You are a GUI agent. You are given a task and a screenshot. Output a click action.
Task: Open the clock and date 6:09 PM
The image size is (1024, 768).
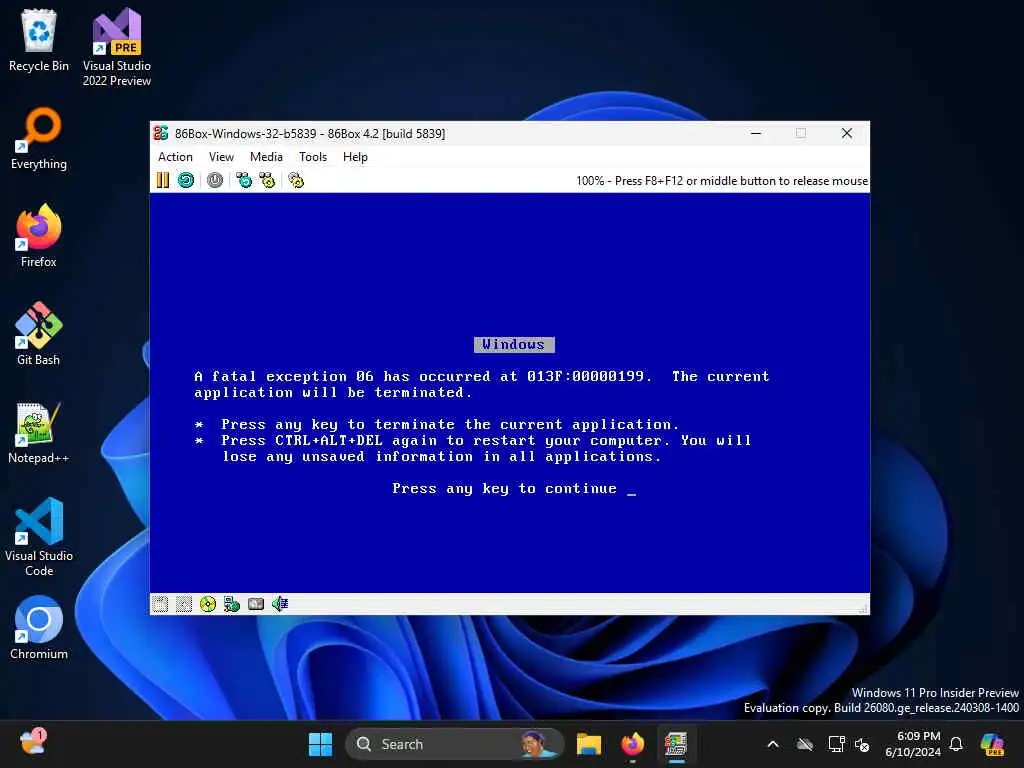pyautogui.click(x=912, y=744)
